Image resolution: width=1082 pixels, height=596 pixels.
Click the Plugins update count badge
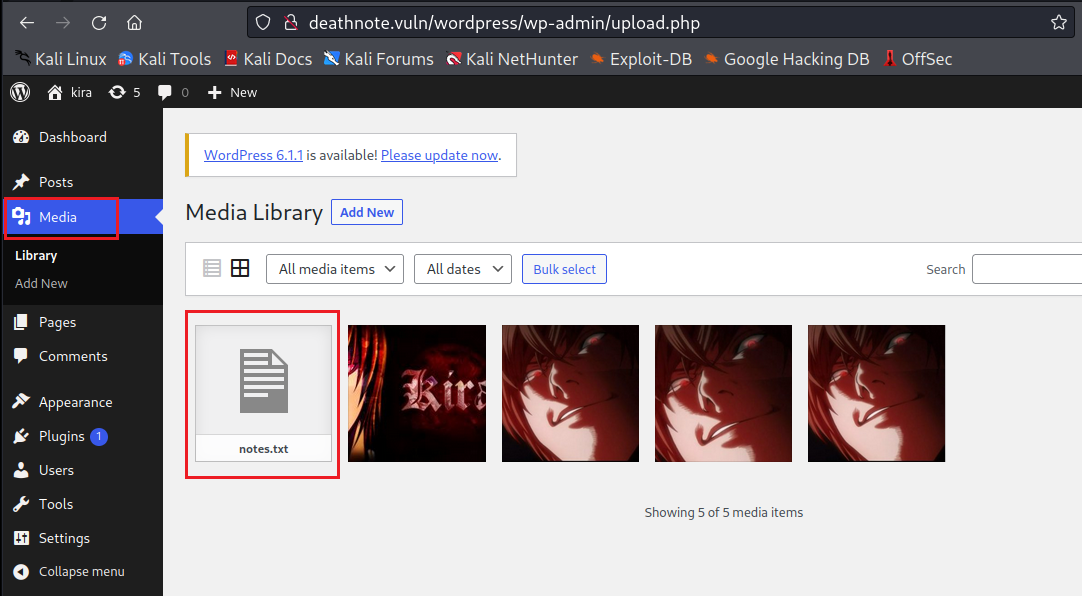coord(99,437)
